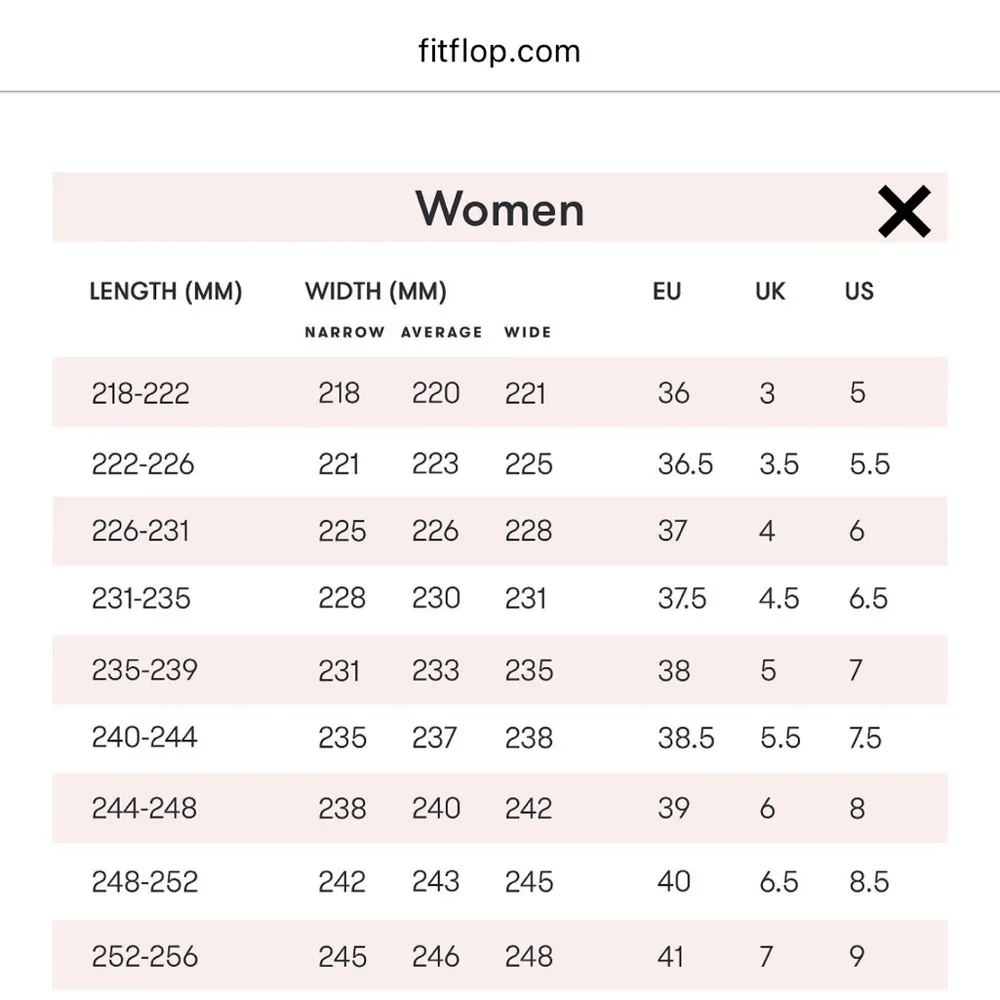The width and height of the screenshot is (1000, 1000).
Task: Click the WIDE width subheading
Action: (x=527, y=332)
